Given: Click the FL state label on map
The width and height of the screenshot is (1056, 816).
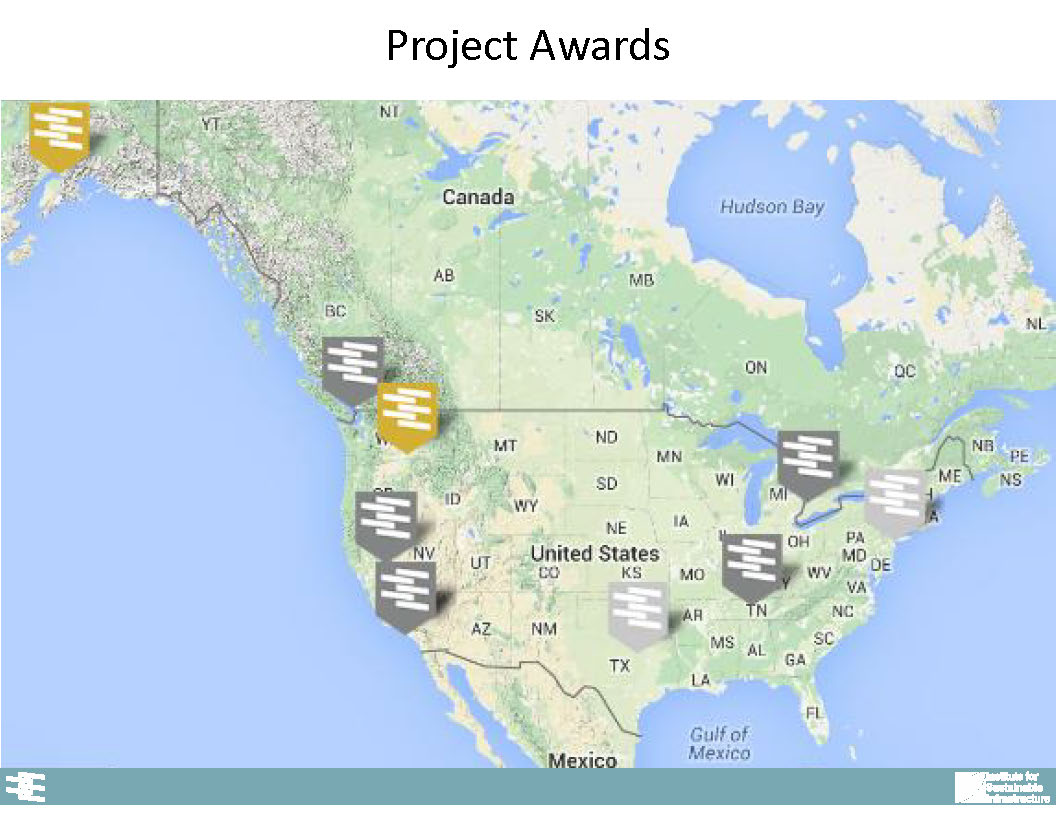Looking at the screenshot, I should pyautogui.click(x=815, y=712).
